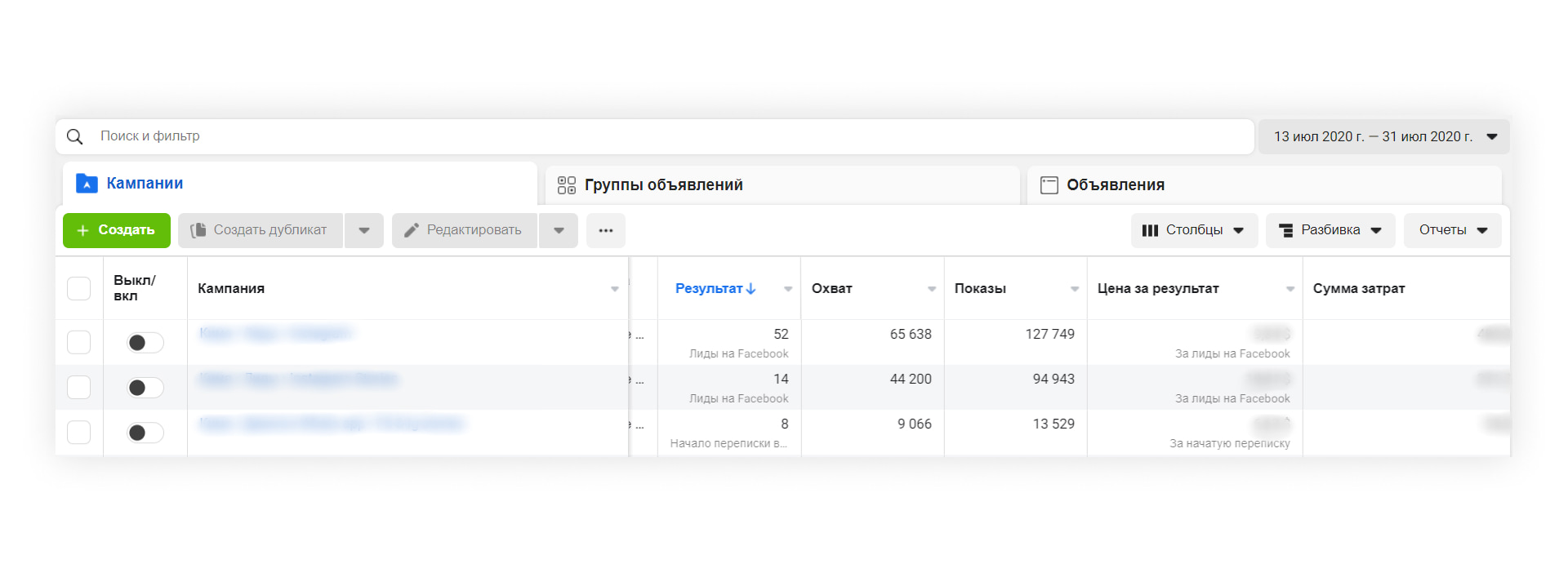
Task: Click the pencil icon on Редактировать
Action: tap(412, 231)
